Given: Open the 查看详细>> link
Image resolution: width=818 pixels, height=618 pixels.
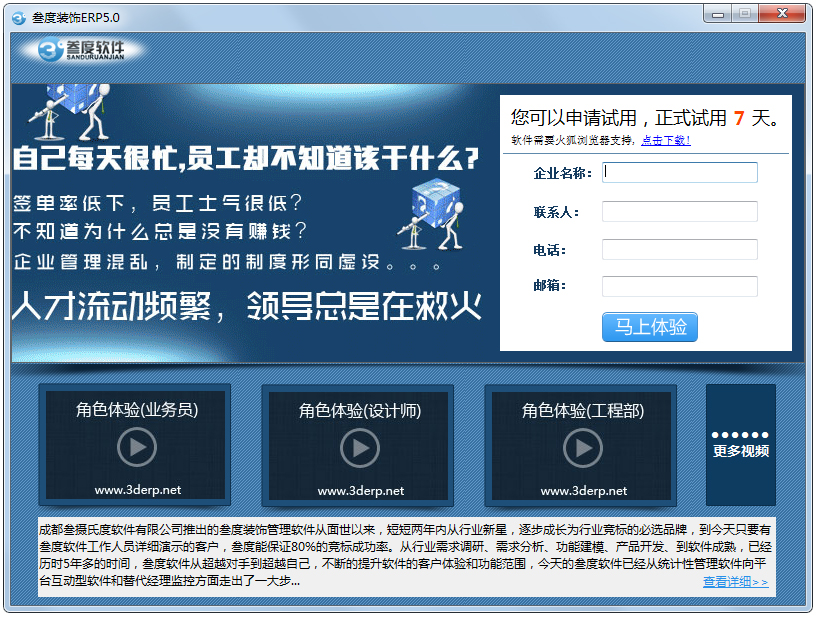Looking at the screenshot, I should [735, 582].
